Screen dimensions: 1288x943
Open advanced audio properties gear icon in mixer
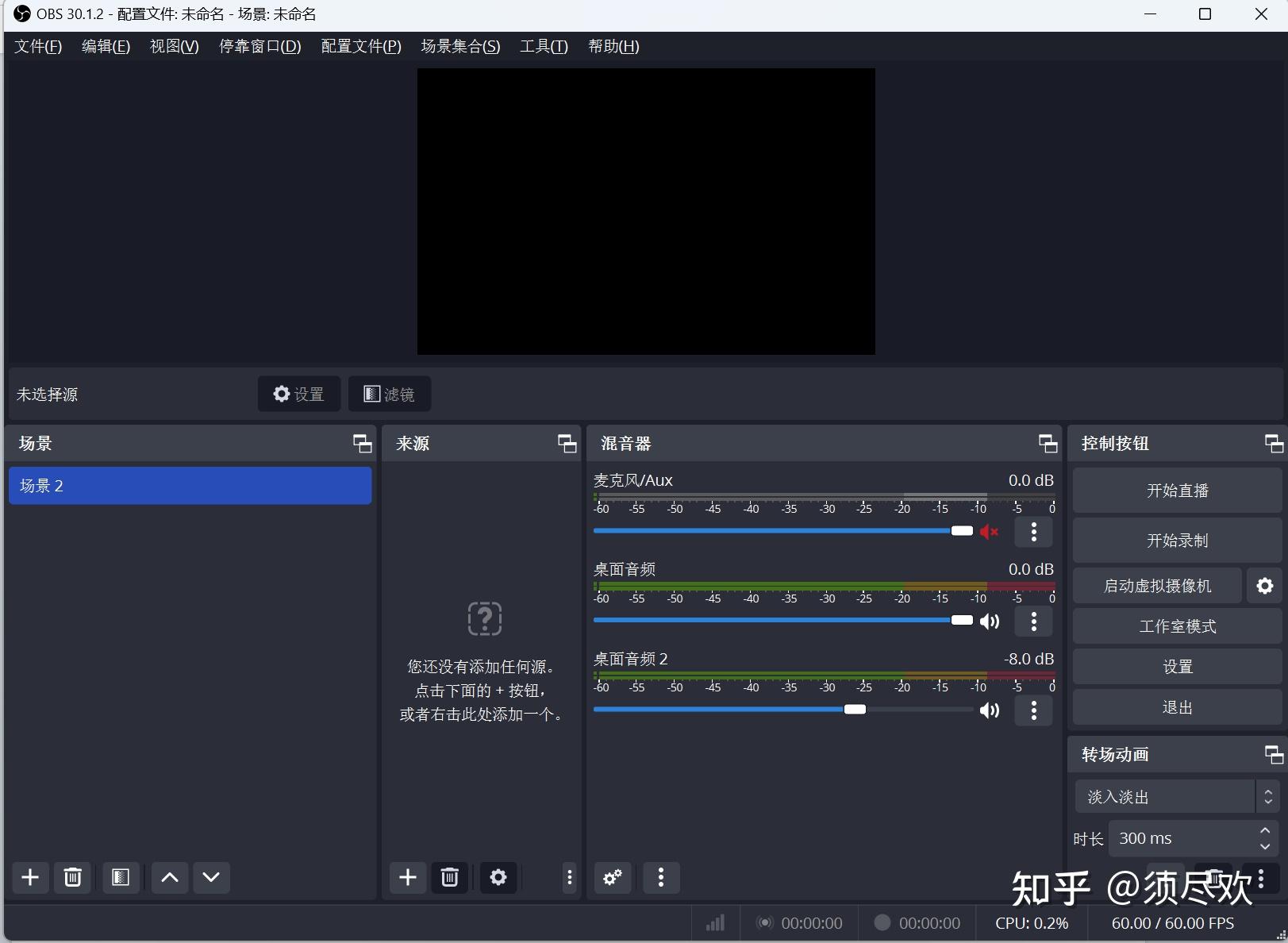click(x=612, y=878)
